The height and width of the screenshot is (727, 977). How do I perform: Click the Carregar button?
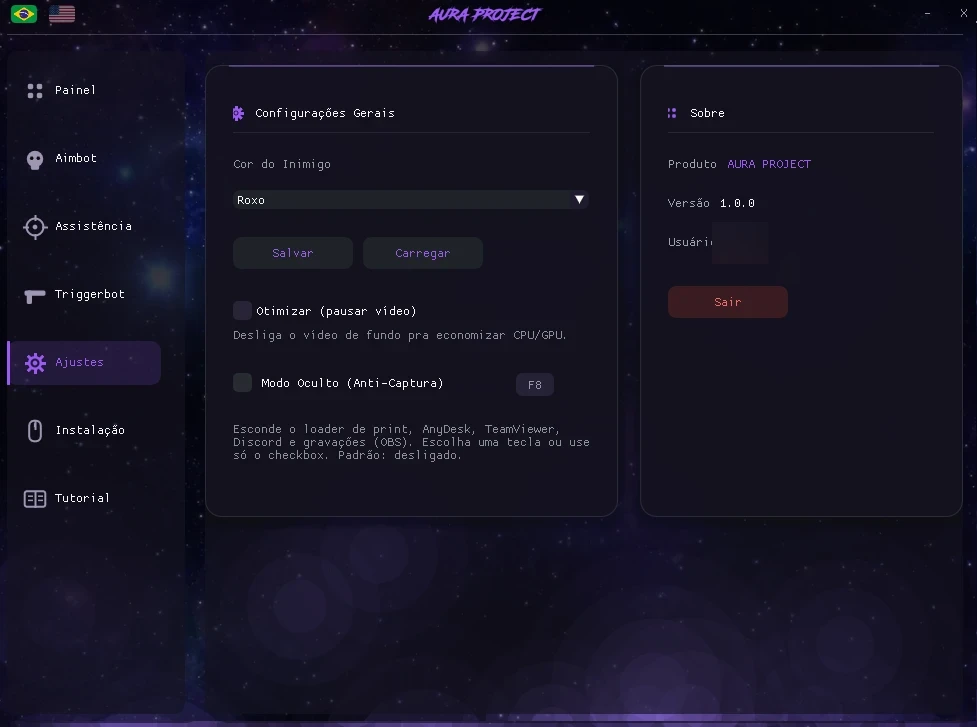pos(422,253)
